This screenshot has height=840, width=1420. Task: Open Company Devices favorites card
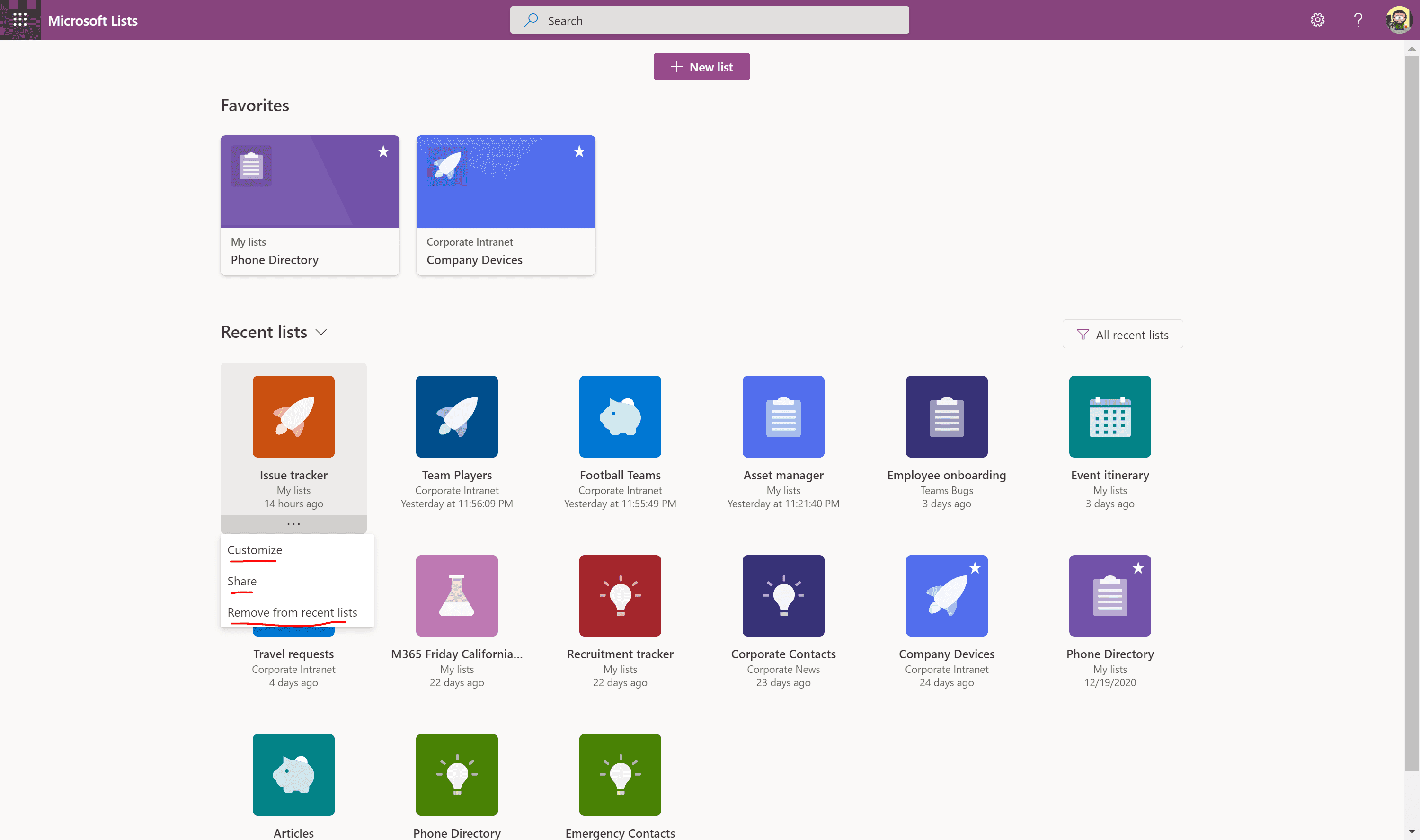pos(506,205)
